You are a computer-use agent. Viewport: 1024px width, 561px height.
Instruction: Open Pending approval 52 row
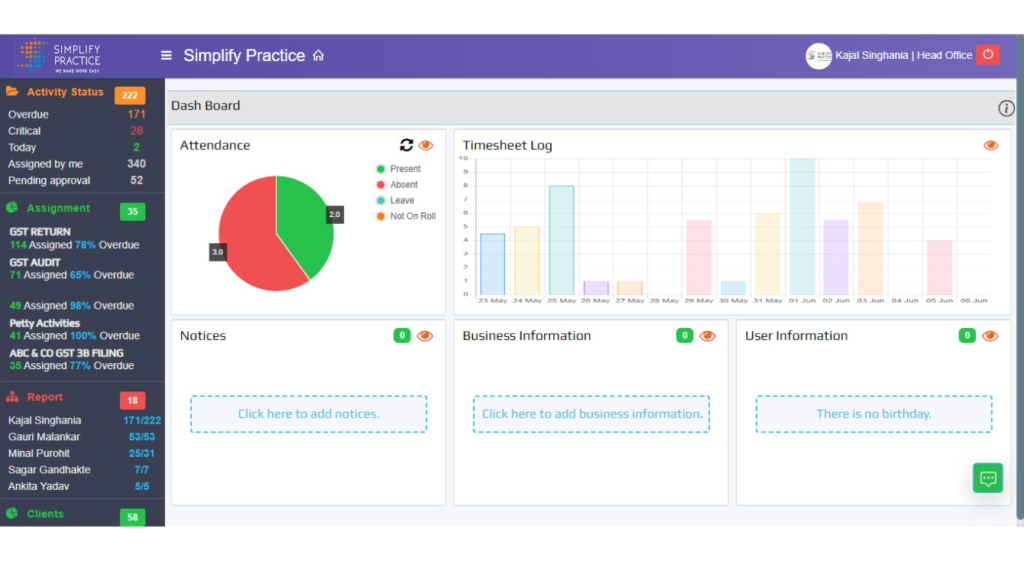(76, 180)
